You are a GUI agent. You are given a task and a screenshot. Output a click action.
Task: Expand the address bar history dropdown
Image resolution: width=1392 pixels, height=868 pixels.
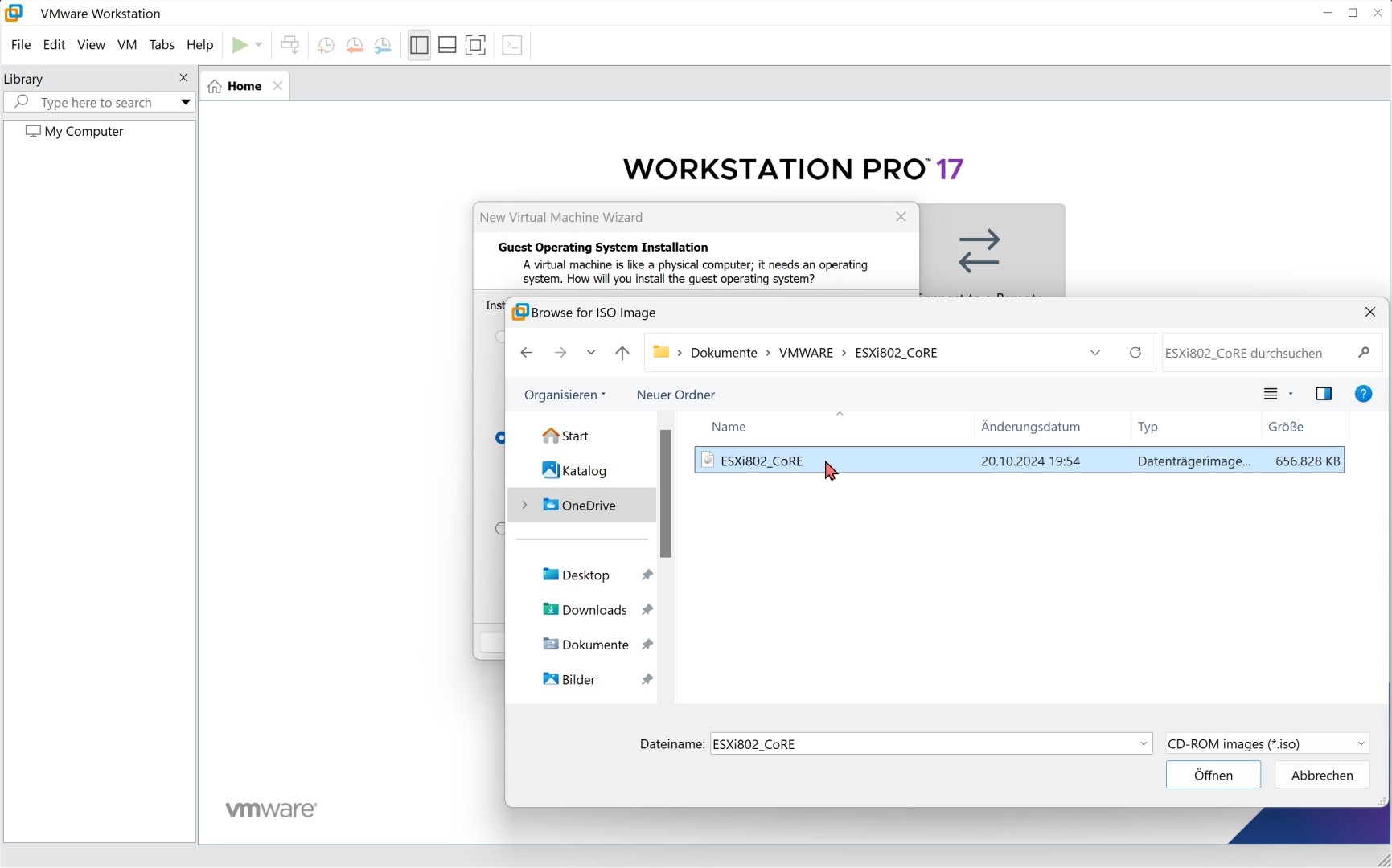point(1095,353)
